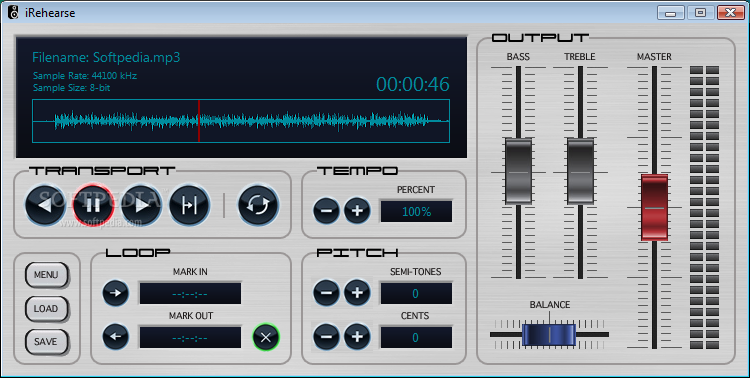Raise pitch semi-tones with plus button
The image size is (750, 378).
click(357, 293)
